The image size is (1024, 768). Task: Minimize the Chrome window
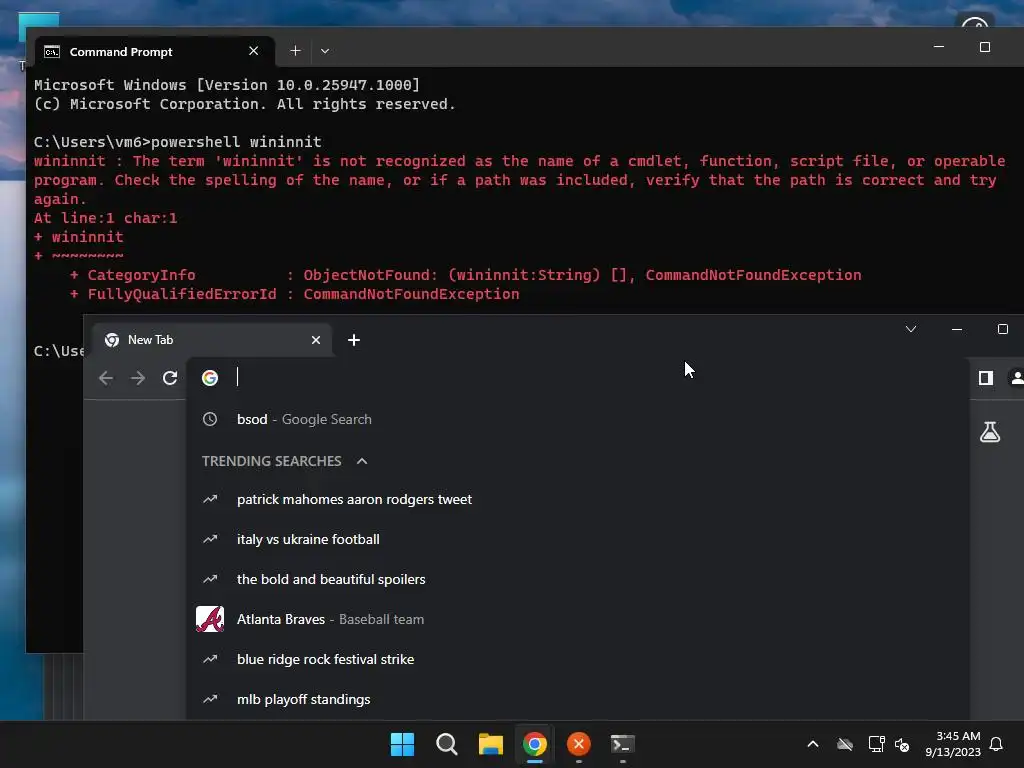pos(957,329)
